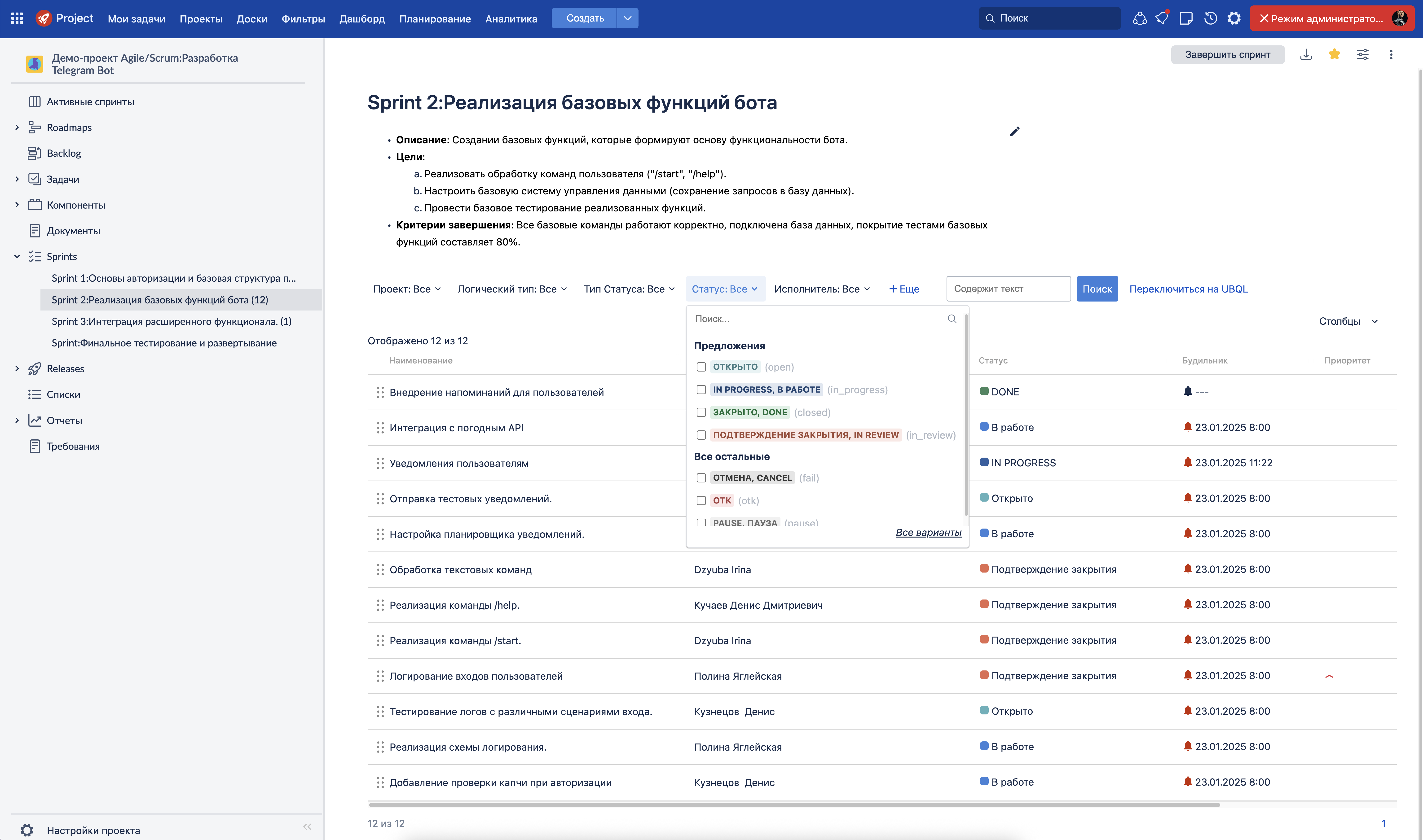Open the settings gear in top bar
The height and width of the screenshot is (840, 1423).
1234,18
